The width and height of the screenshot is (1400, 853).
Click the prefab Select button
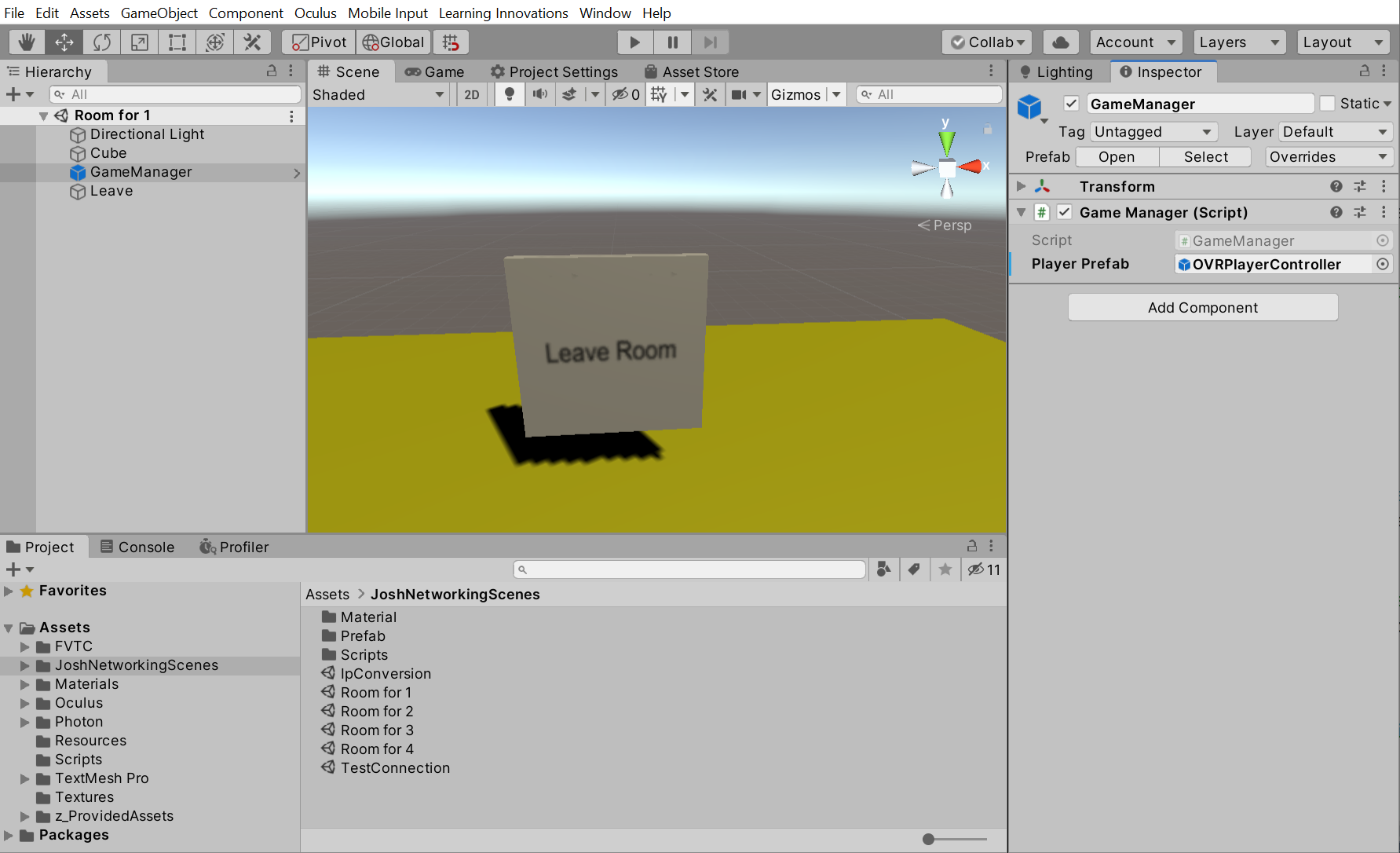1206,156
